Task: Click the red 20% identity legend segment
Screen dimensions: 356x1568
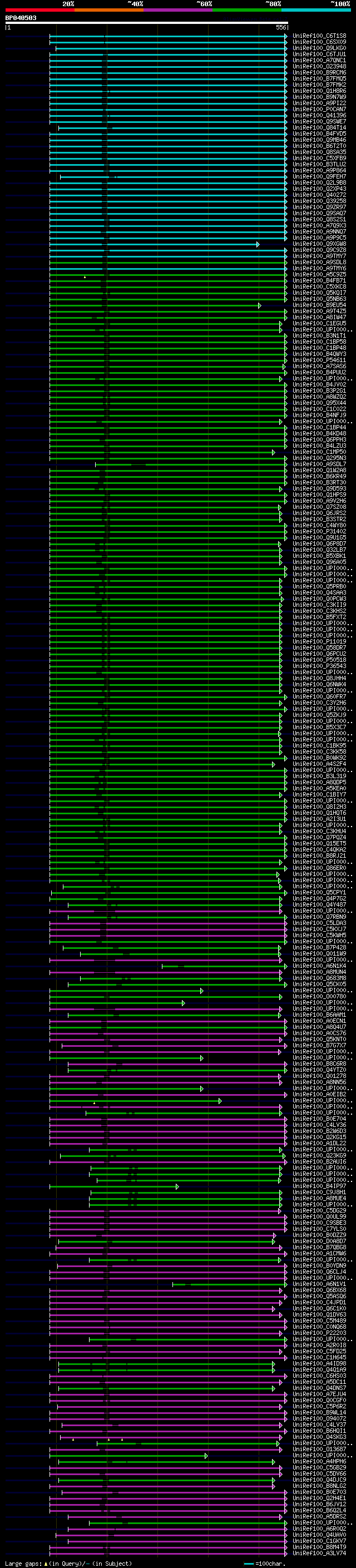Action: [40, 10]
